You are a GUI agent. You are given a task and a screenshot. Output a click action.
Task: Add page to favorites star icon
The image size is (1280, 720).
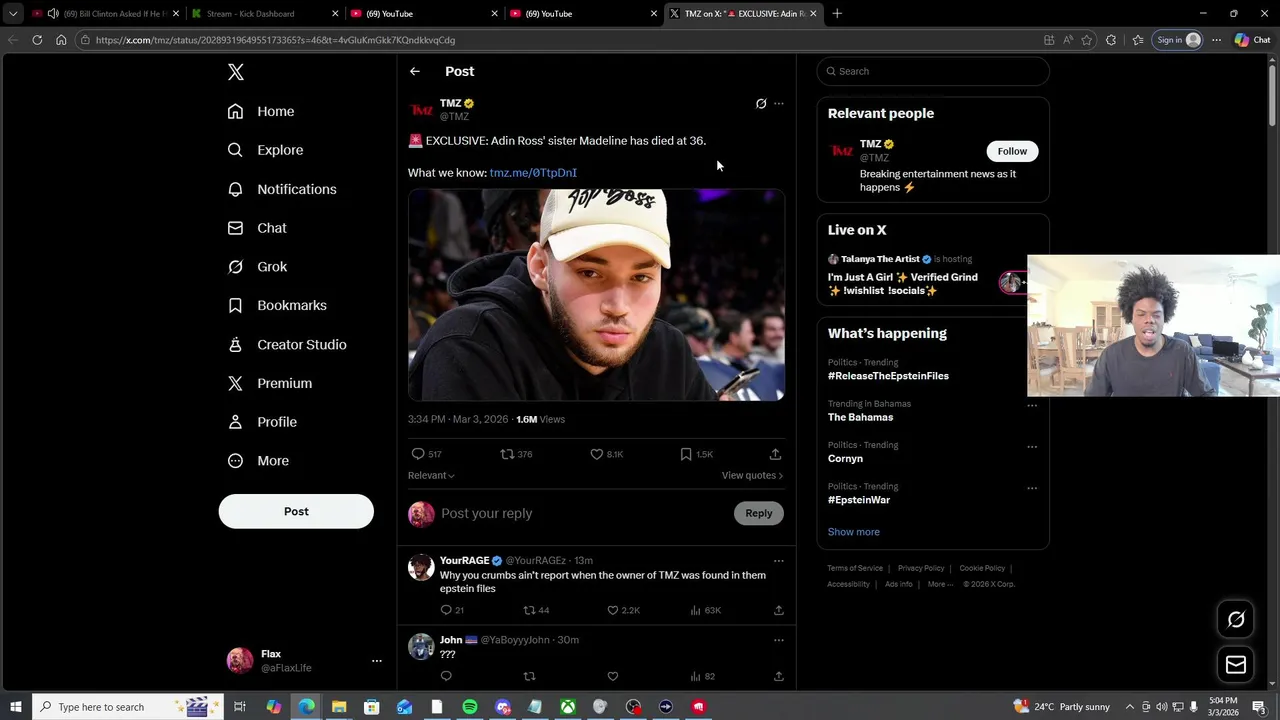pyautogui.click(x=1087, y=40)
